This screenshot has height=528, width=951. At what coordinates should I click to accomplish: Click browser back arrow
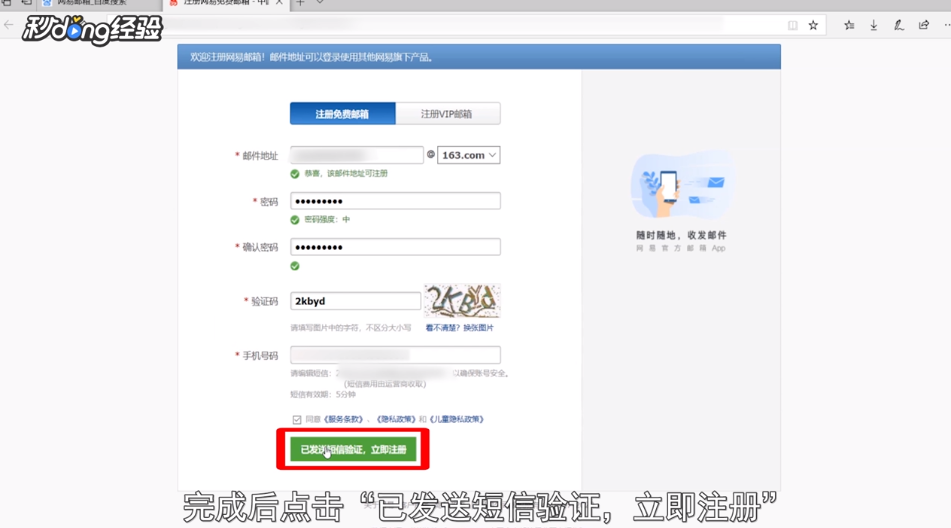click(8, 25)
